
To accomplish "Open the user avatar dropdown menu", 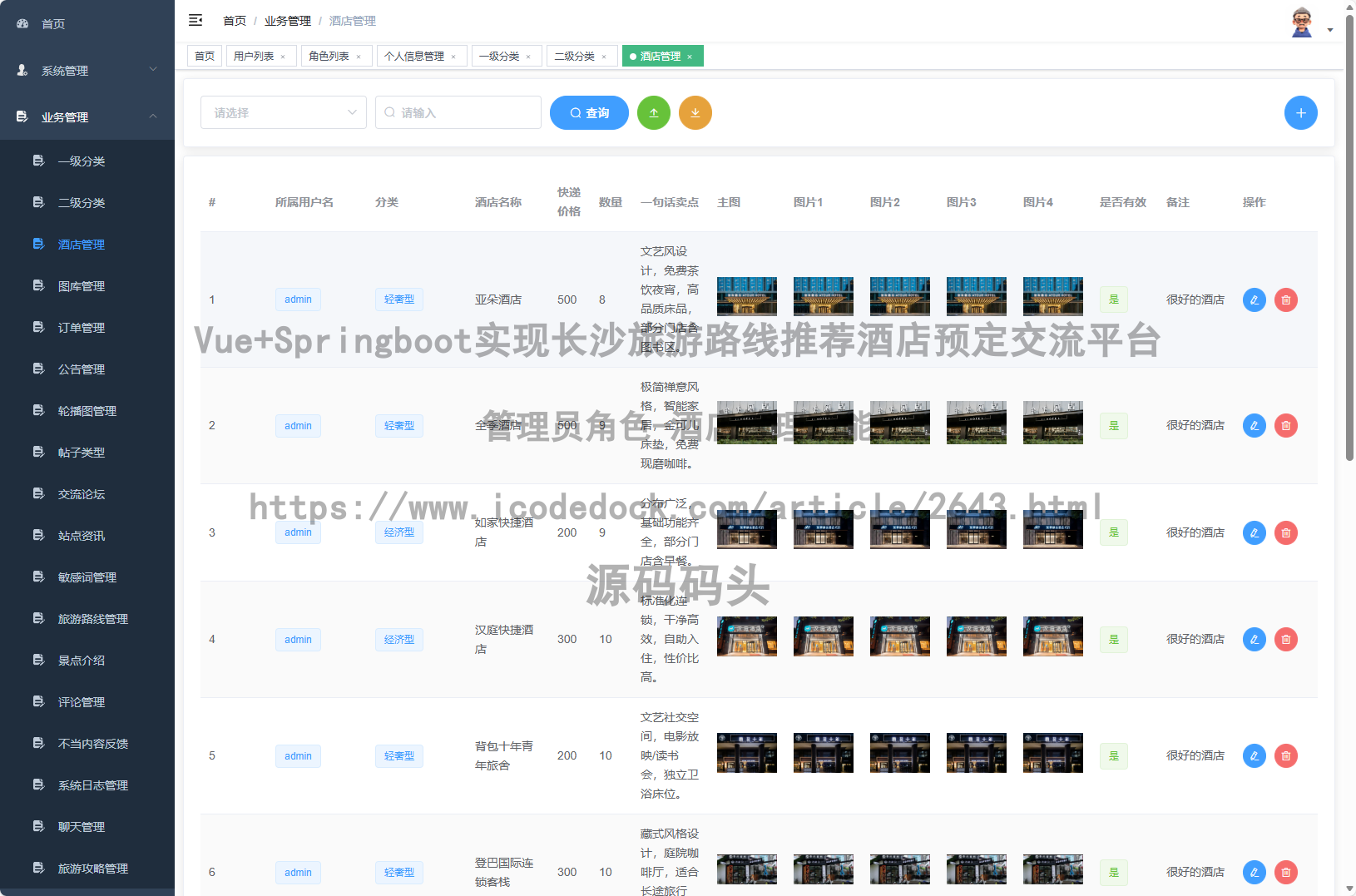I will click(1310, 23).
